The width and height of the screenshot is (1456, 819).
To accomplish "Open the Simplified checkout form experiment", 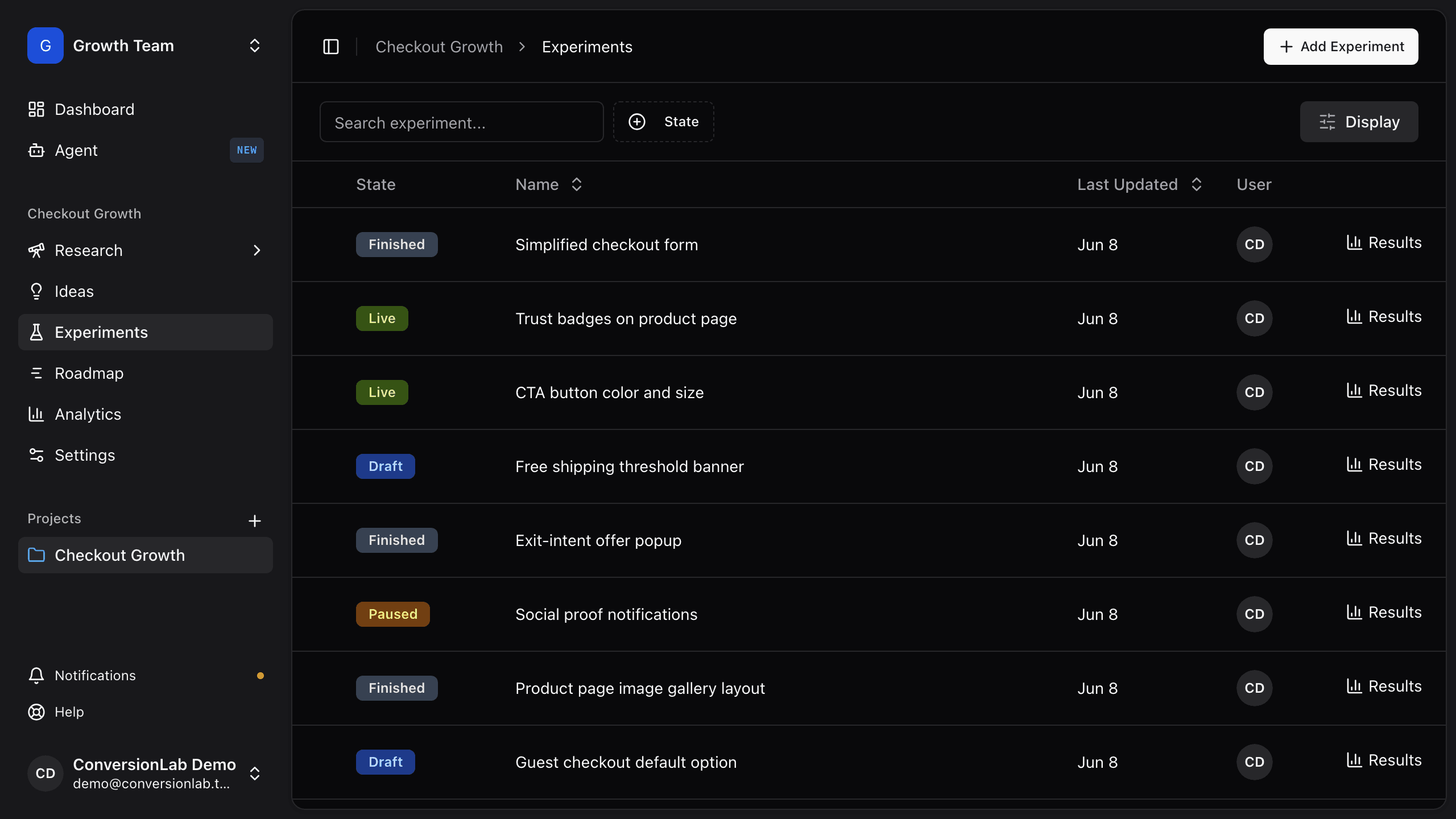I will coord(606,245).
